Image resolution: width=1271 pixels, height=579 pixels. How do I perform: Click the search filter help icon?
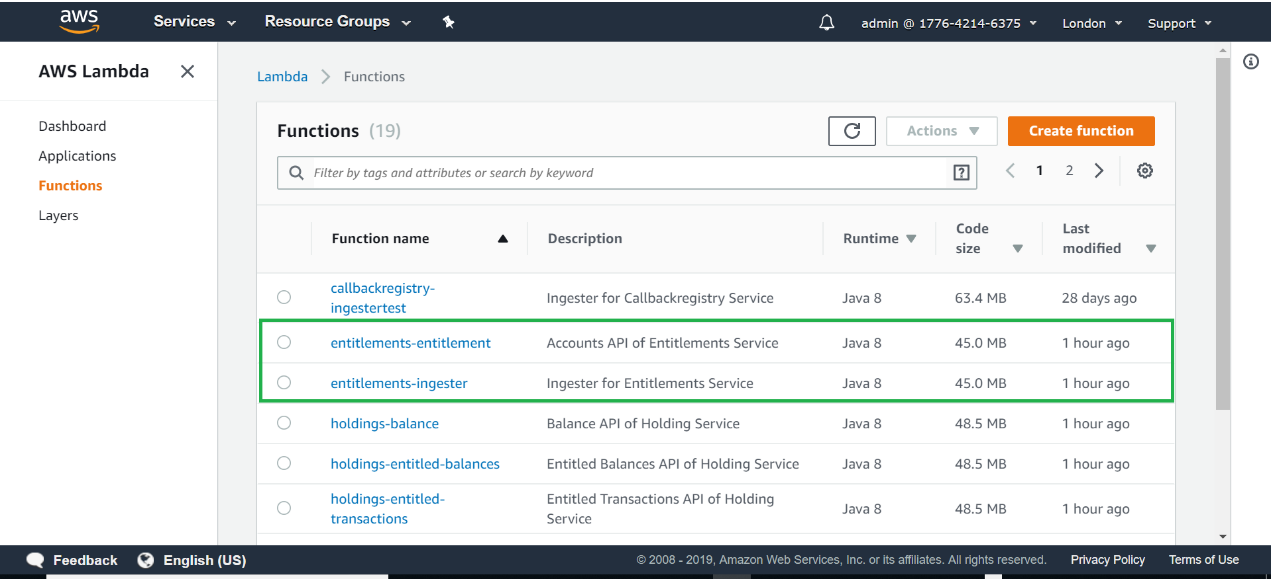coord(961,173)
